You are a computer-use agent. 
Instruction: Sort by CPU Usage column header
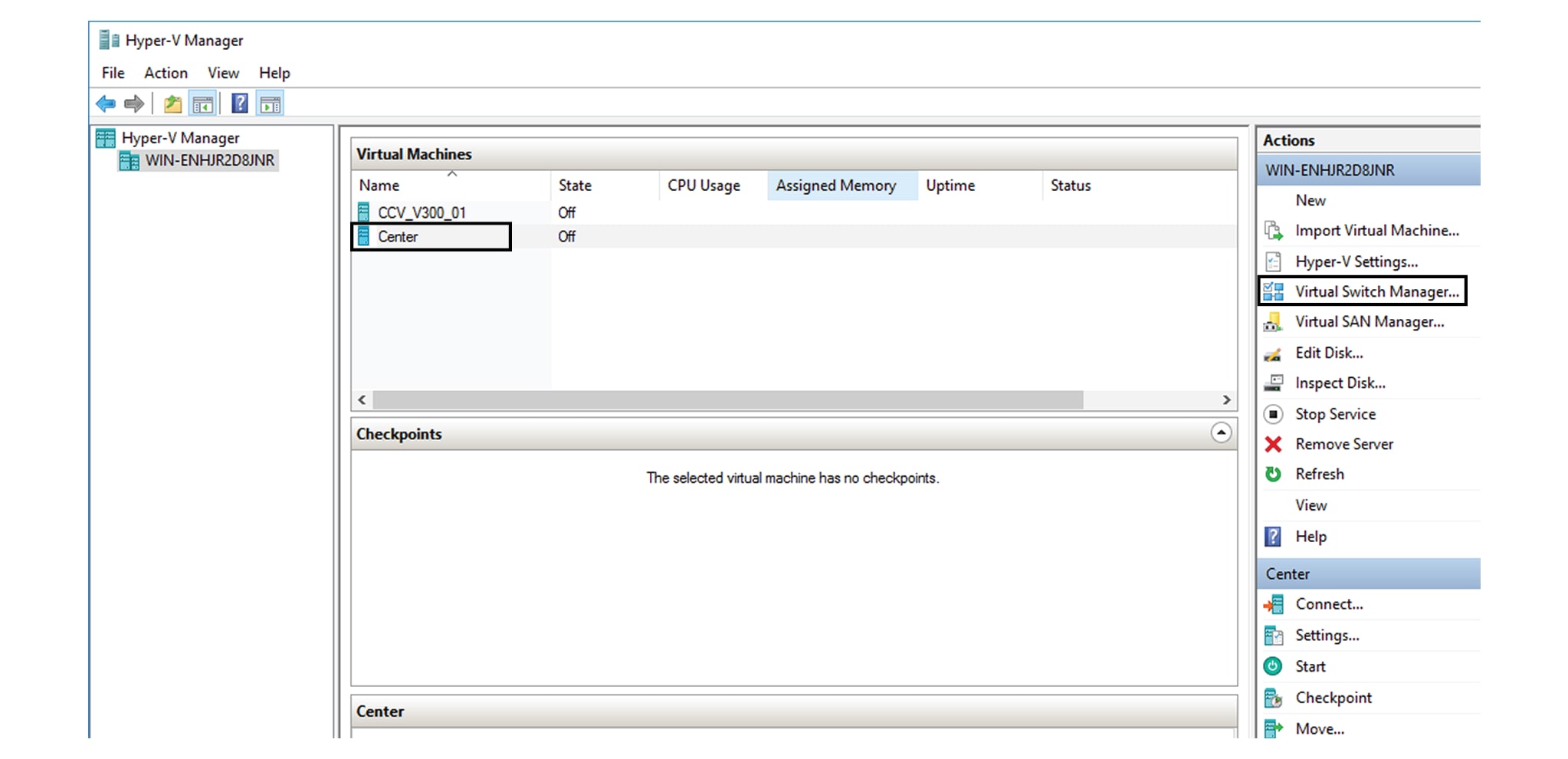tap(713, 186)
